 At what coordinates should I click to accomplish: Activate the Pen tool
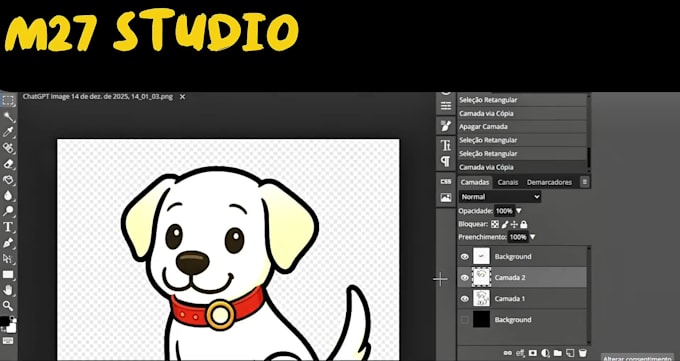[8, 243]
